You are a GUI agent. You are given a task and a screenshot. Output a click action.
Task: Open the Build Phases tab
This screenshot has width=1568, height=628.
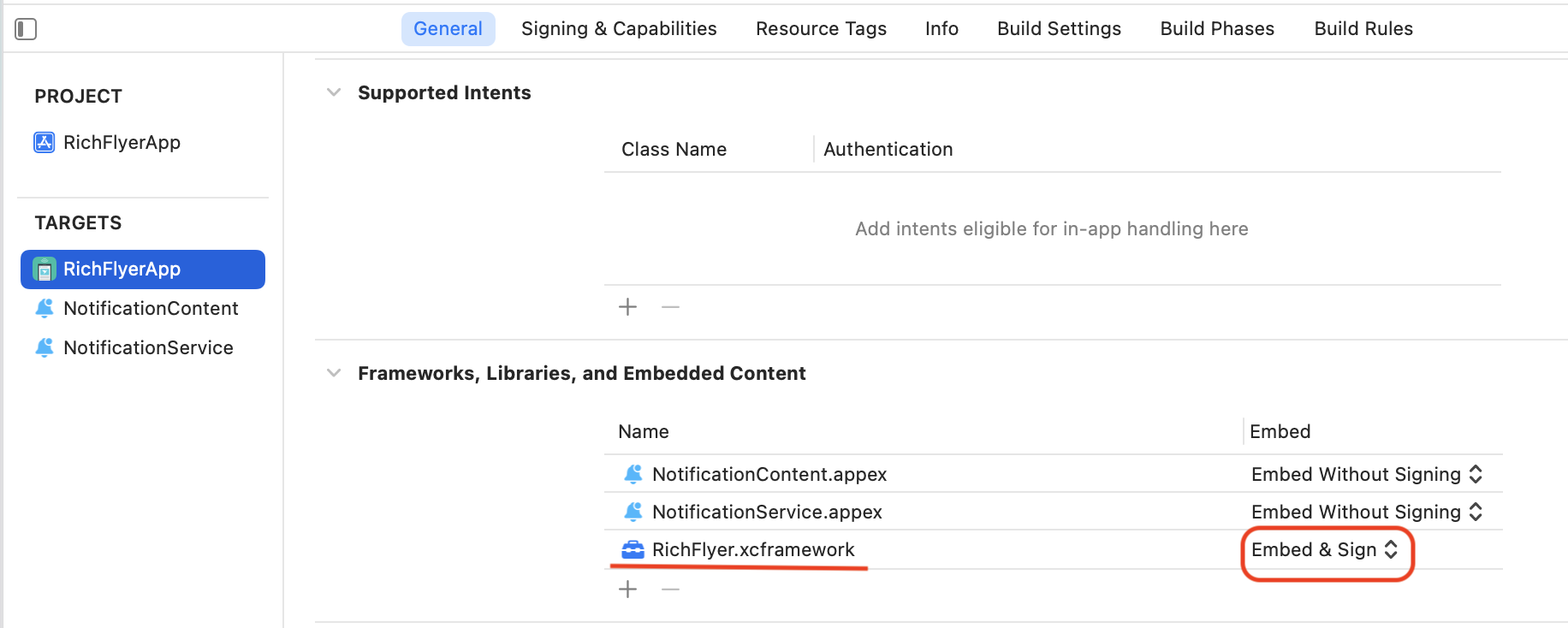1217,29
